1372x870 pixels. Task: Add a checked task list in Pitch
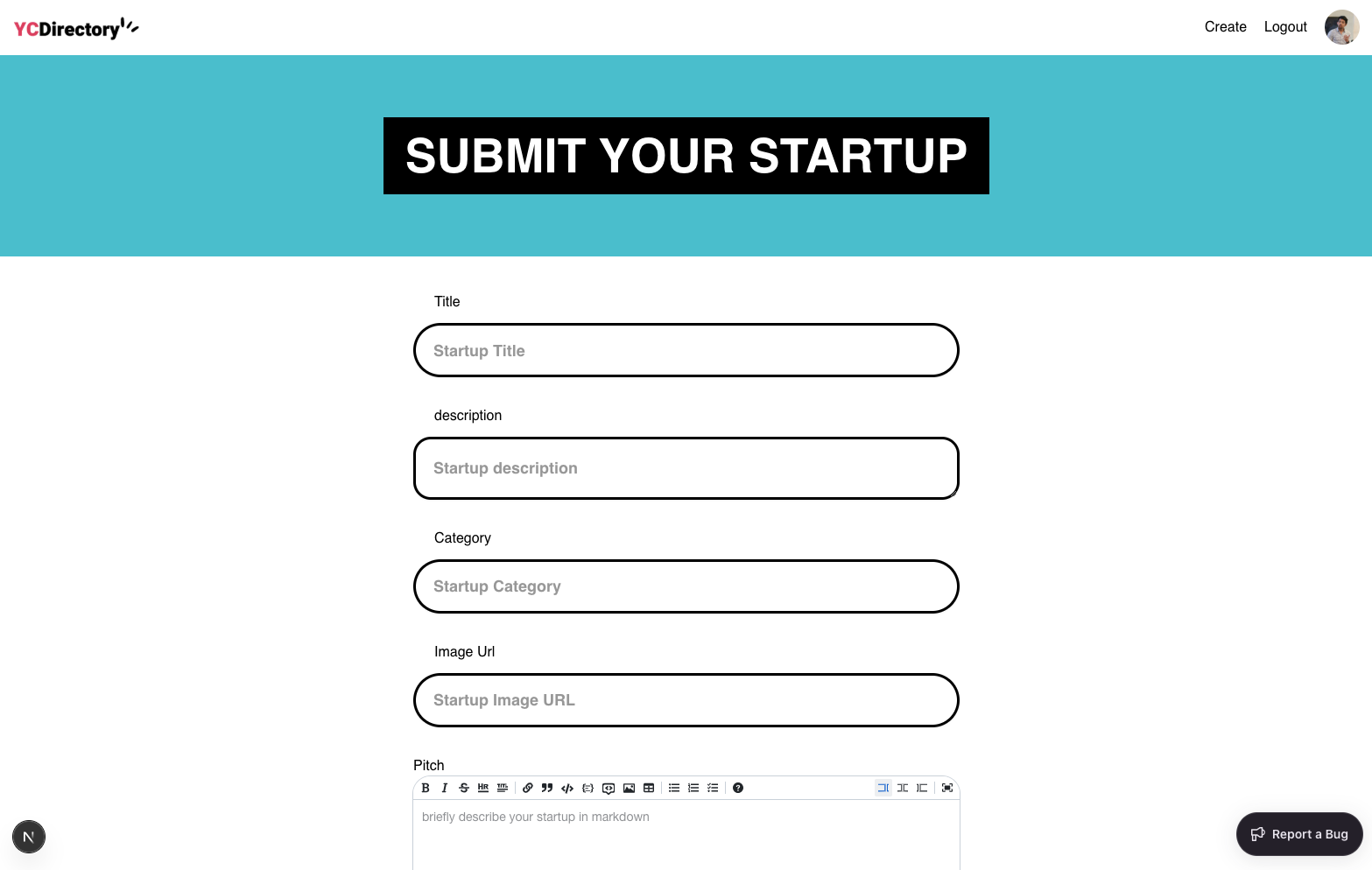pos(713,788)
